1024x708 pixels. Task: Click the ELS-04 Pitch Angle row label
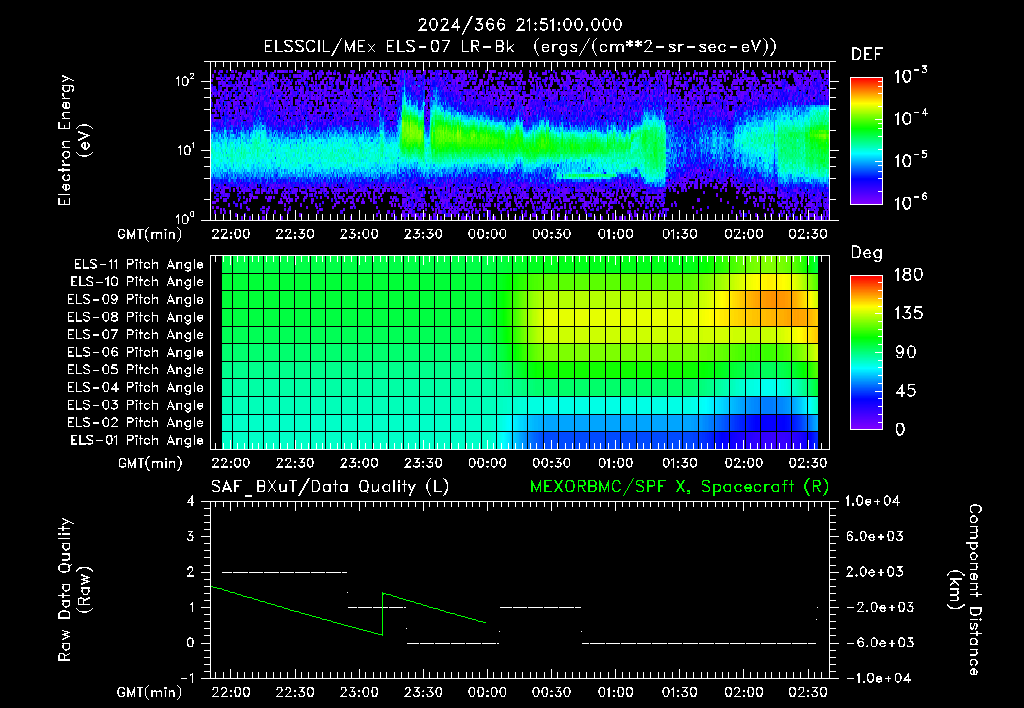(x=135, y=388)
